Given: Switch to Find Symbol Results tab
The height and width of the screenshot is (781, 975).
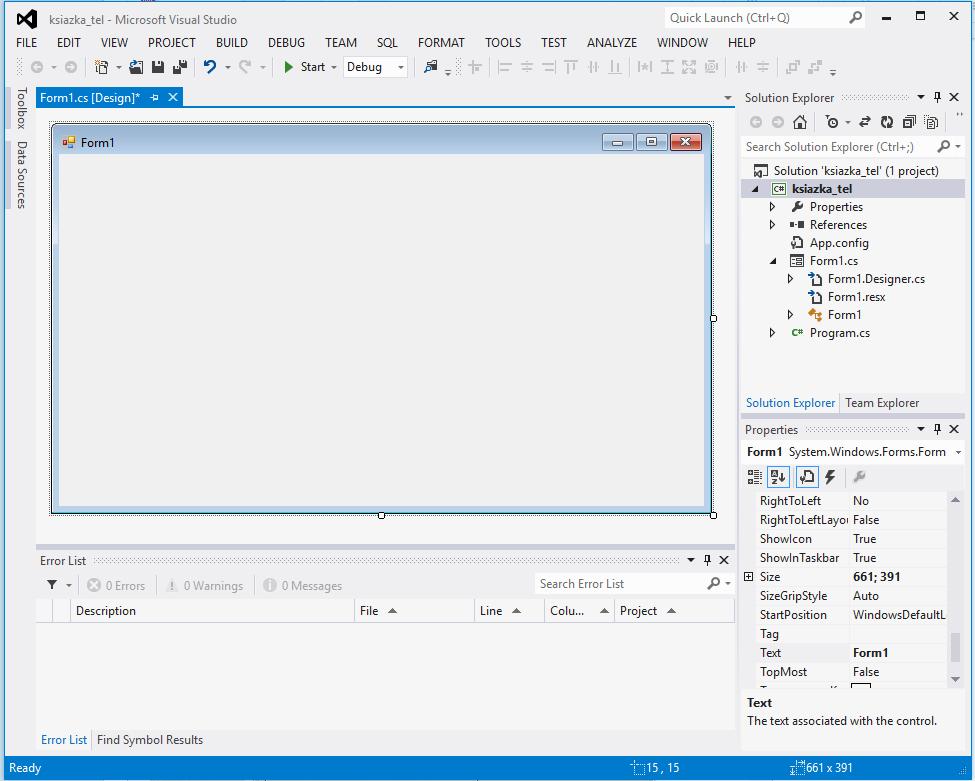Looking at the screenshot, I should (150, 740).
